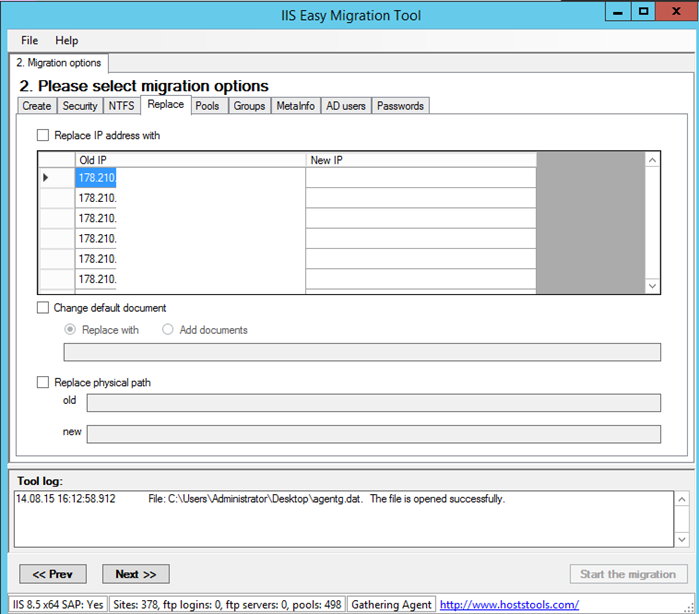
Task: Switch to the NTFS tab
Action: click(121, 106)
